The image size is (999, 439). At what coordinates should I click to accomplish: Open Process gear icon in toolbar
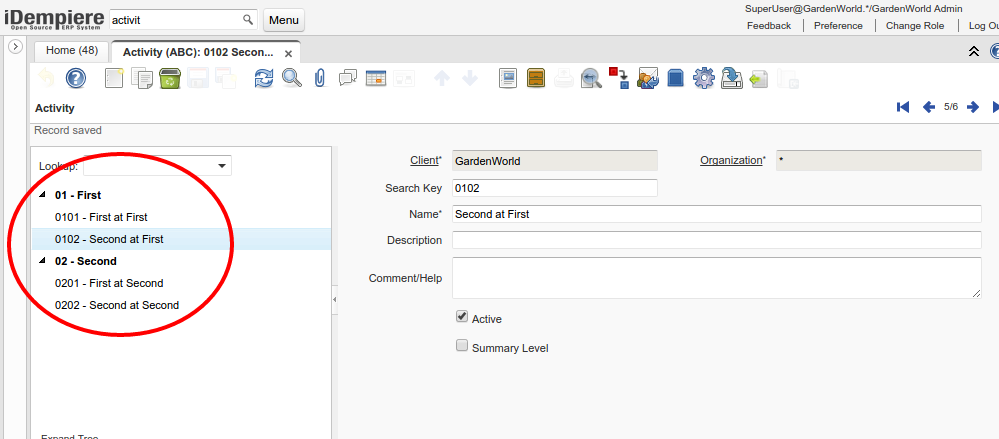[x=703, y=78]
